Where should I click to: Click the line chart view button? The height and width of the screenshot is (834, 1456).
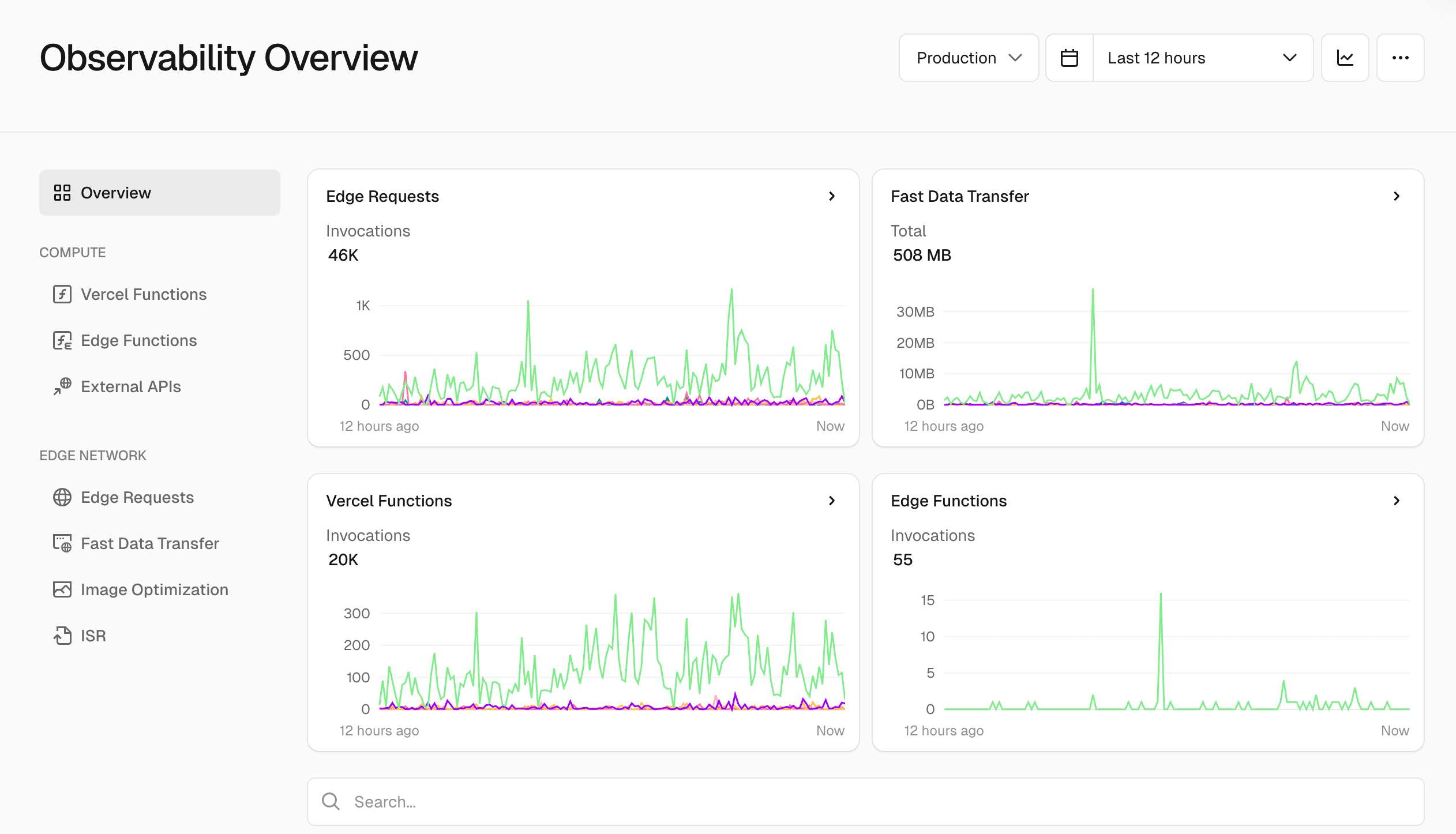click(1345, 58)
